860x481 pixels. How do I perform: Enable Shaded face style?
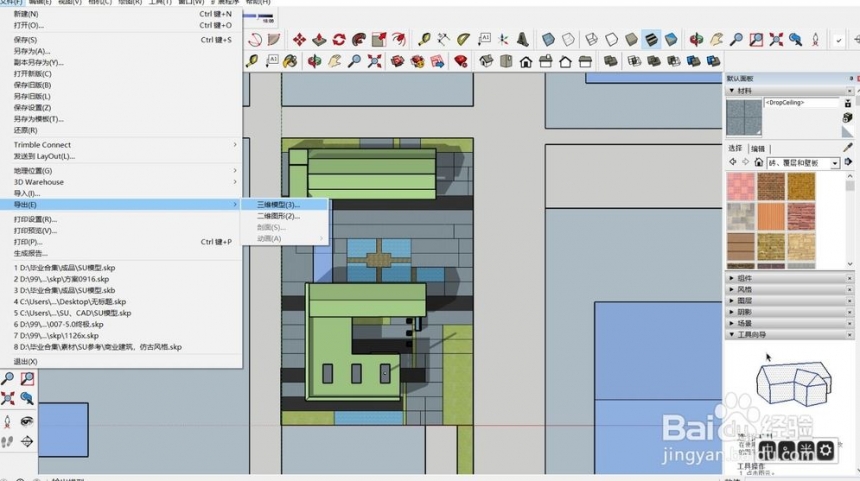click(x=631, y=39)
